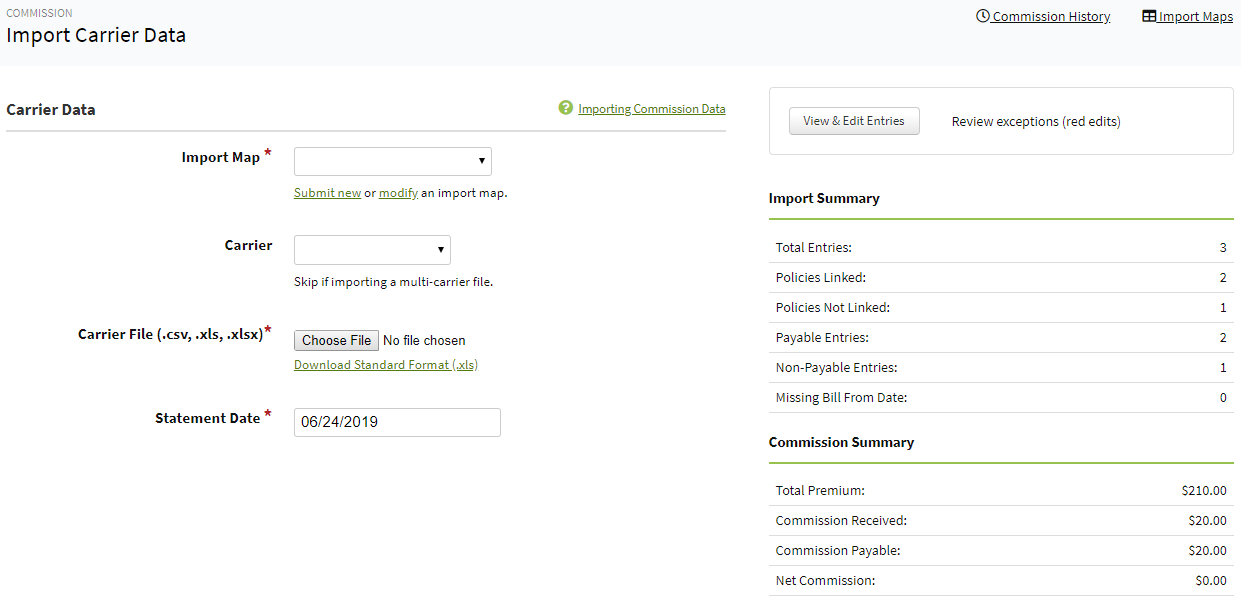This screenshot has height=603, width=1241.
Task: Click the dropdown arrow on Import Map
Action: coord(482,161)
